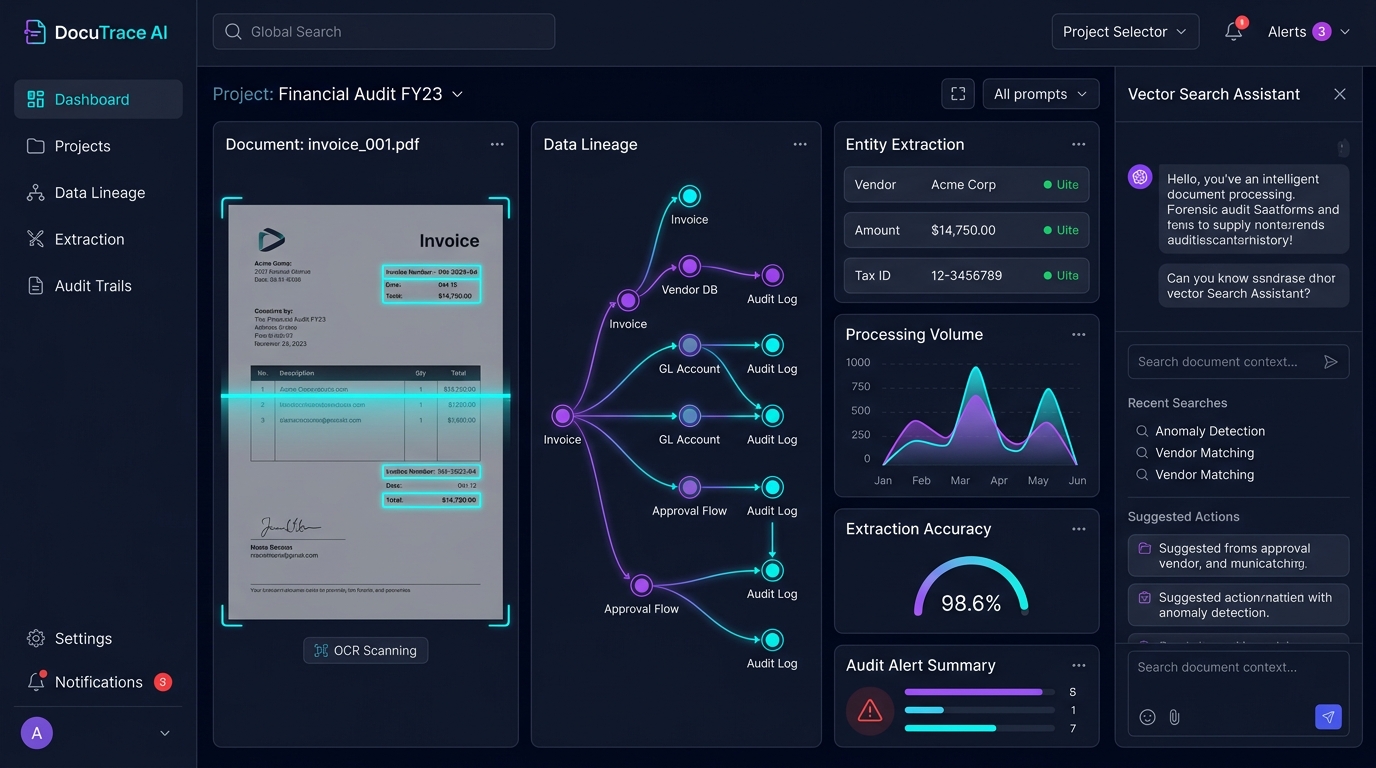
Task: Click the invoice document preview
Action: tap(366, 412)
